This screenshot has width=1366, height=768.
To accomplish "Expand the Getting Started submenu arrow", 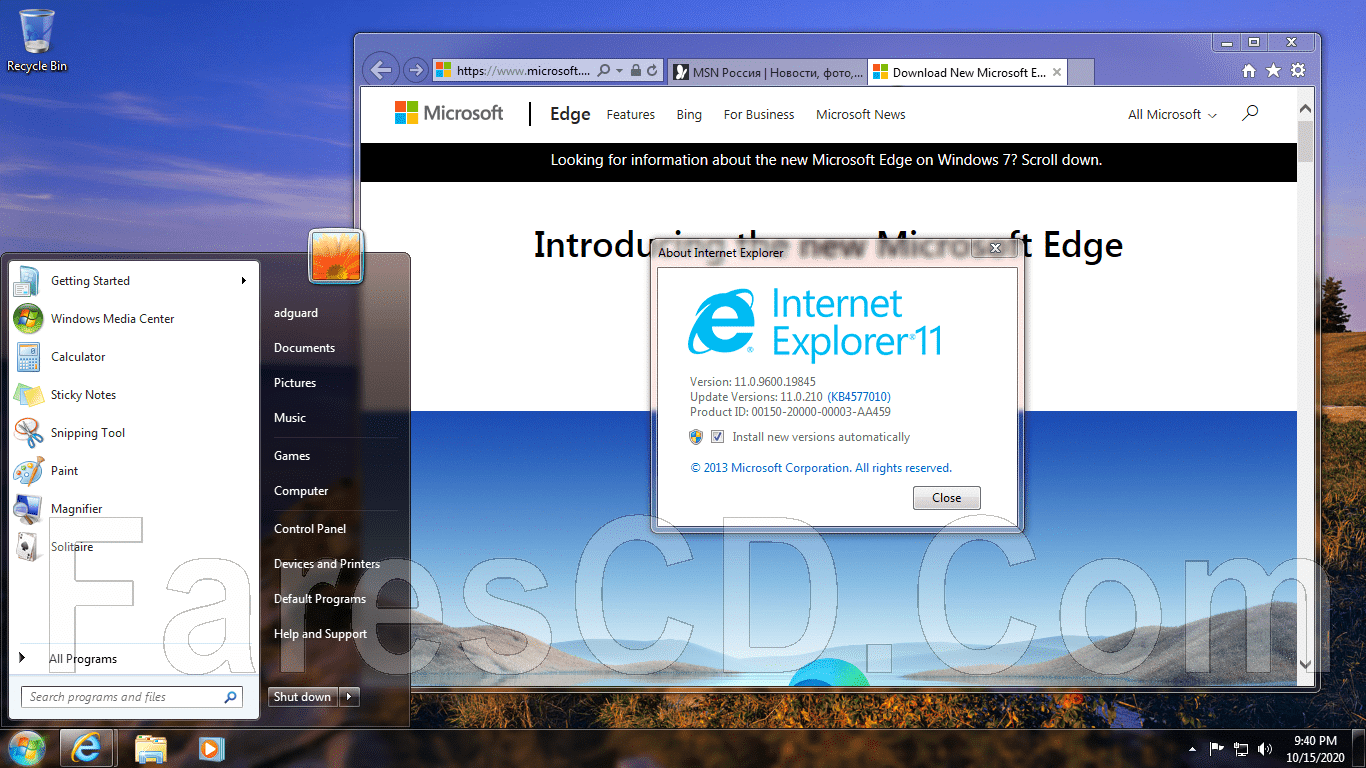I will (x=243, y=281).
